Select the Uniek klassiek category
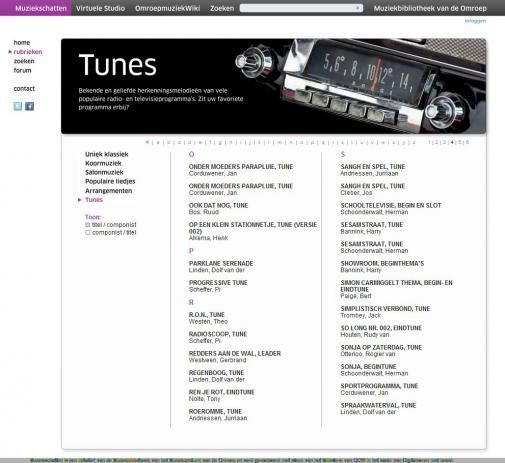Screen dimensions: 505x463 pyautogui.click(x=107, y=154)
